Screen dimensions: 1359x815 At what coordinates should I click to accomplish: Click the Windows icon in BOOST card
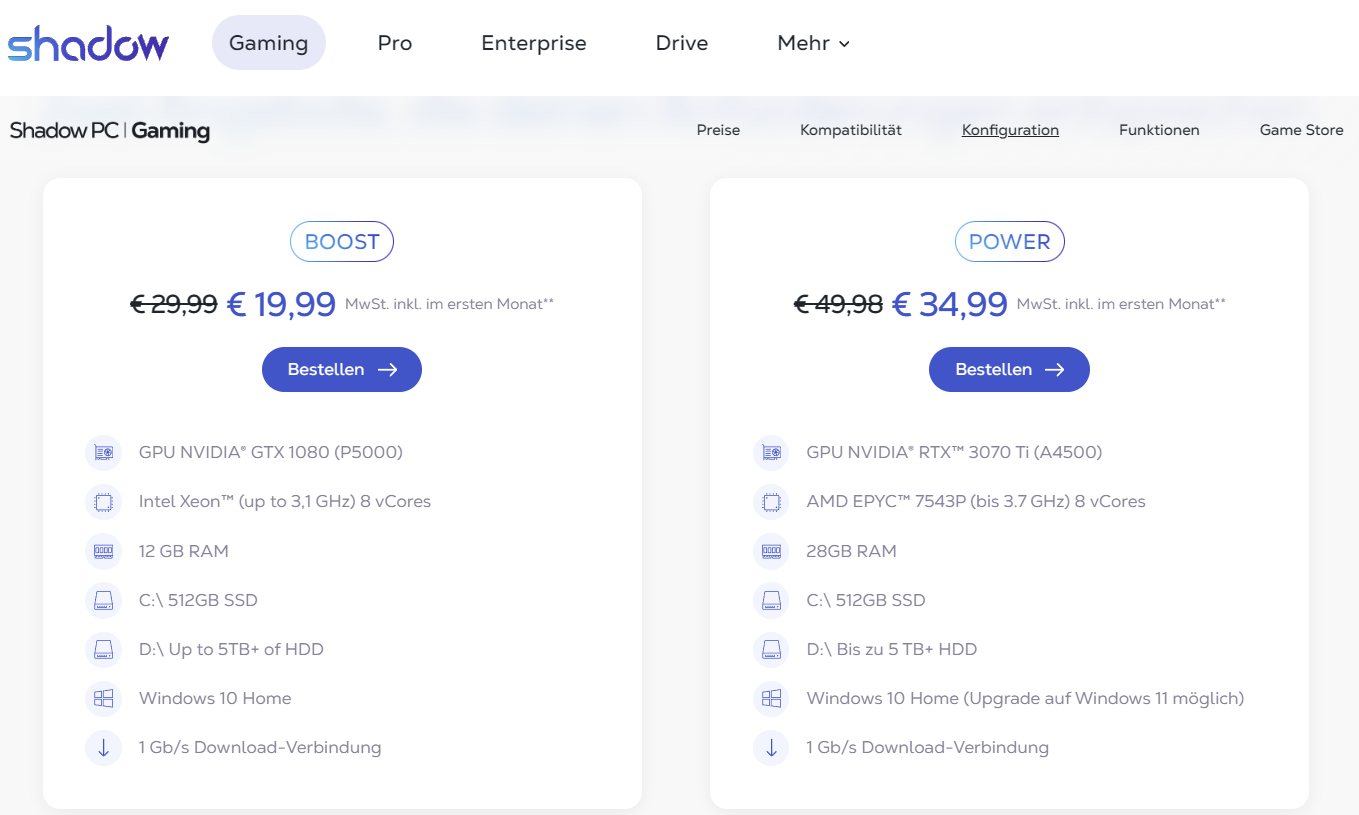pyautogui.click(x=103, y=698)
